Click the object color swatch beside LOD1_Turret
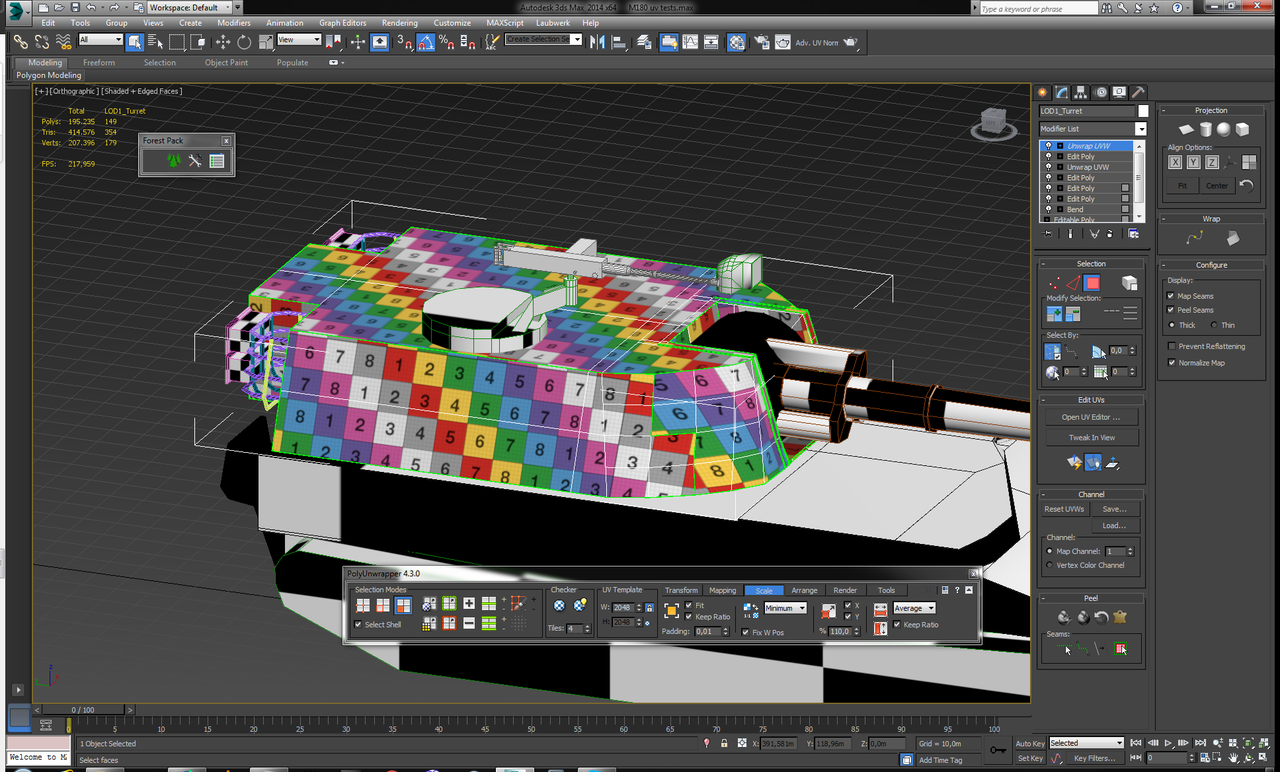Viewport: 1280px width, 772px height. point(1143,111)
